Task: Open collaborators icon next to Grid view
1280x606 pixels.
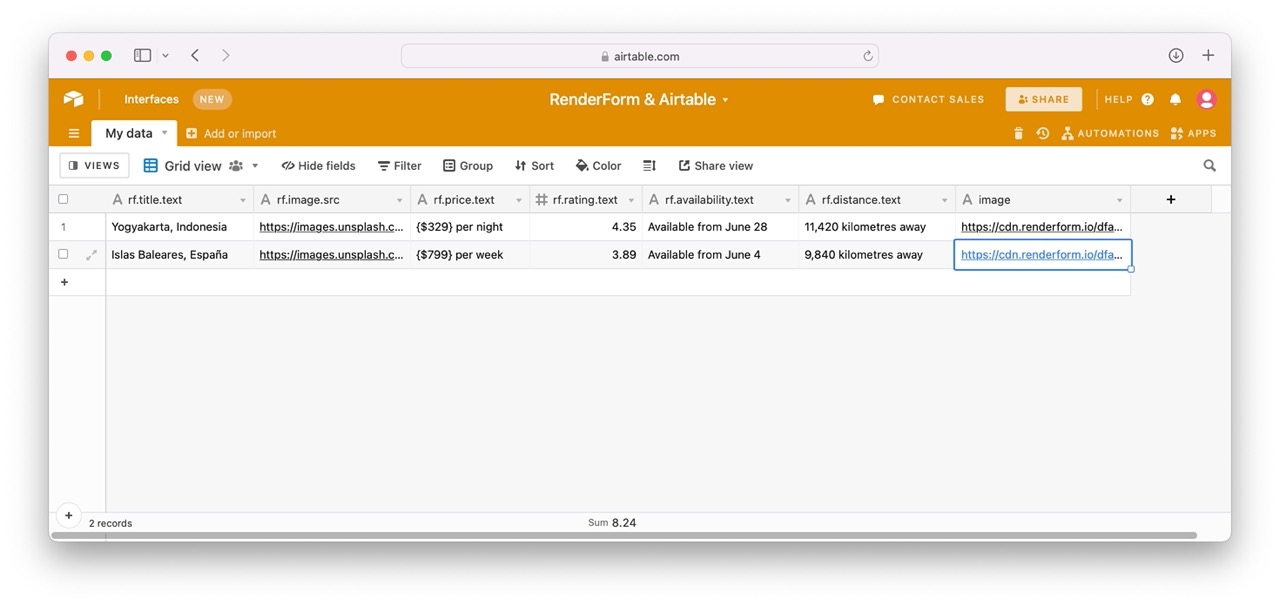Action: [236, 166]
